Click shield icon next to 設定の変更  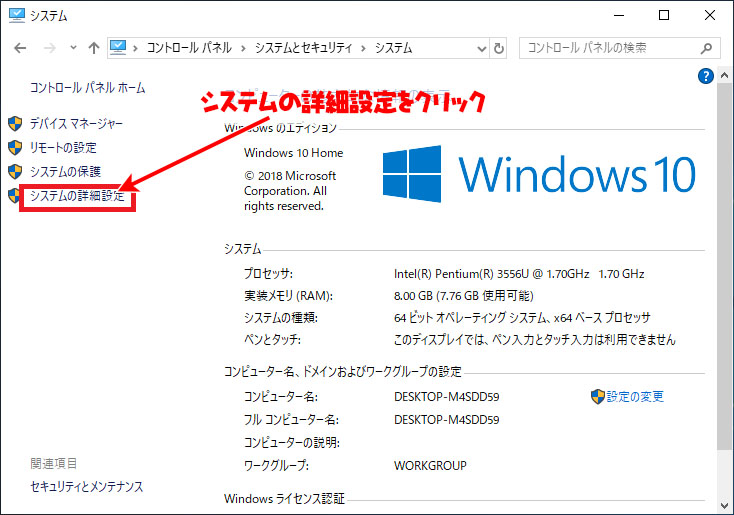(598, 397)
